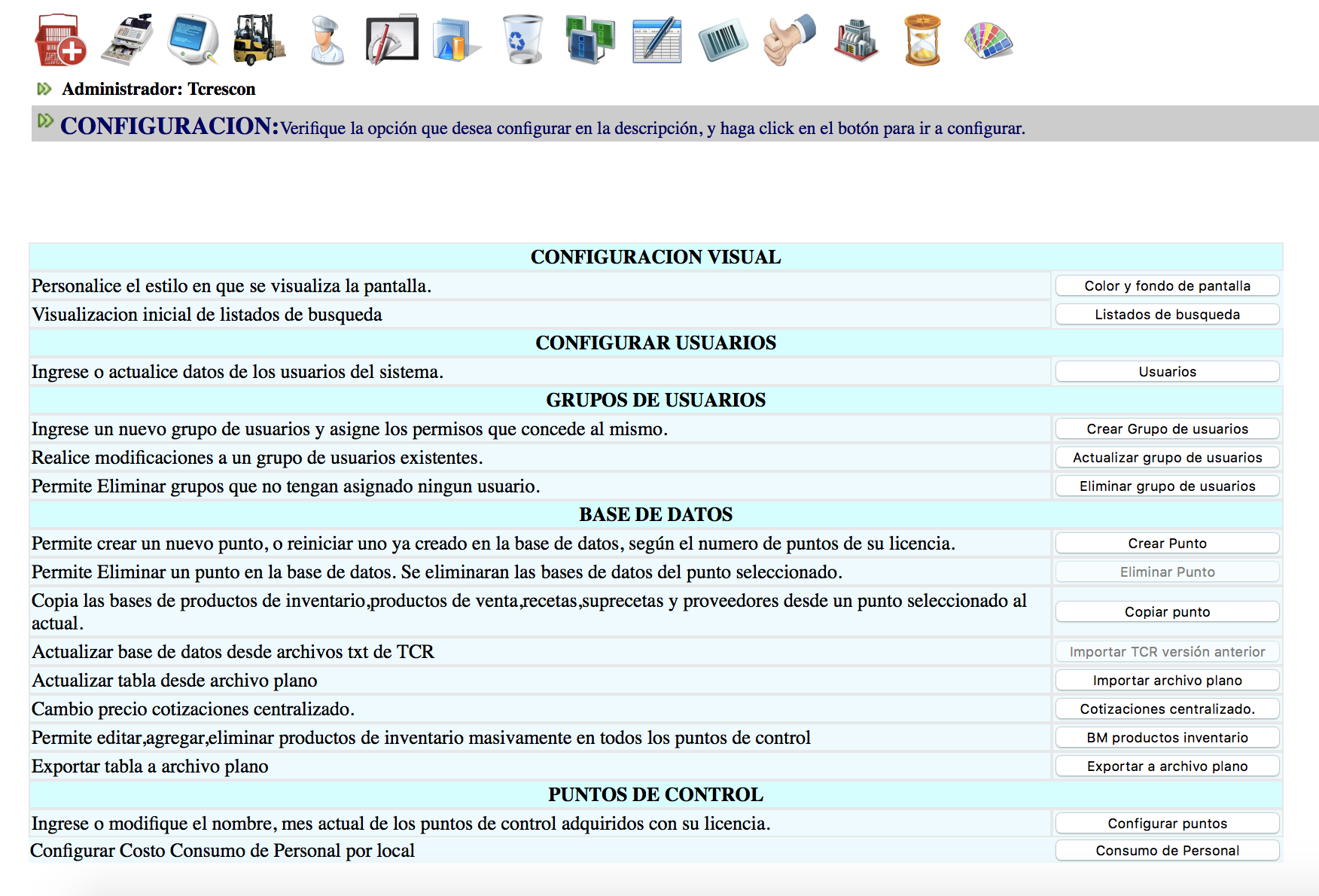This screenshot has height=896, width=1319.
Task: Open the hourglass icon
Action: point(922,40)
